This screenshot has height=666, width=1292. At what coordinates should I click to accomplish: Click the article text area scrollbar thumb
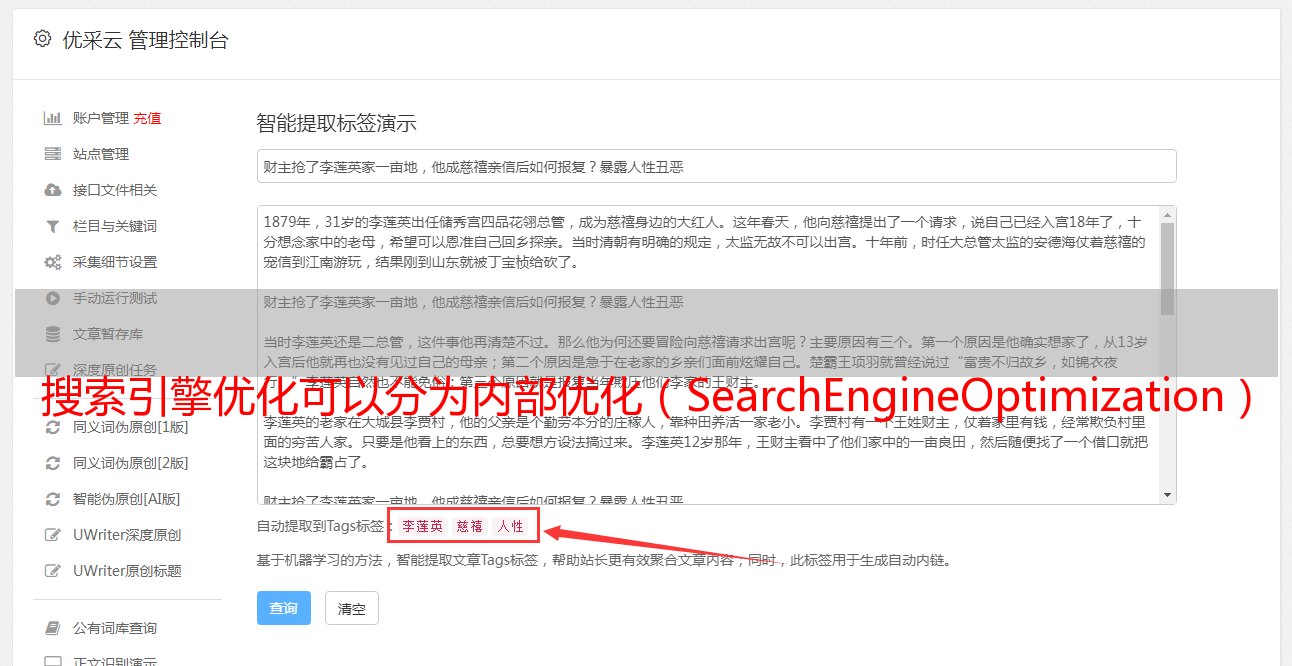coord(1167,268)
